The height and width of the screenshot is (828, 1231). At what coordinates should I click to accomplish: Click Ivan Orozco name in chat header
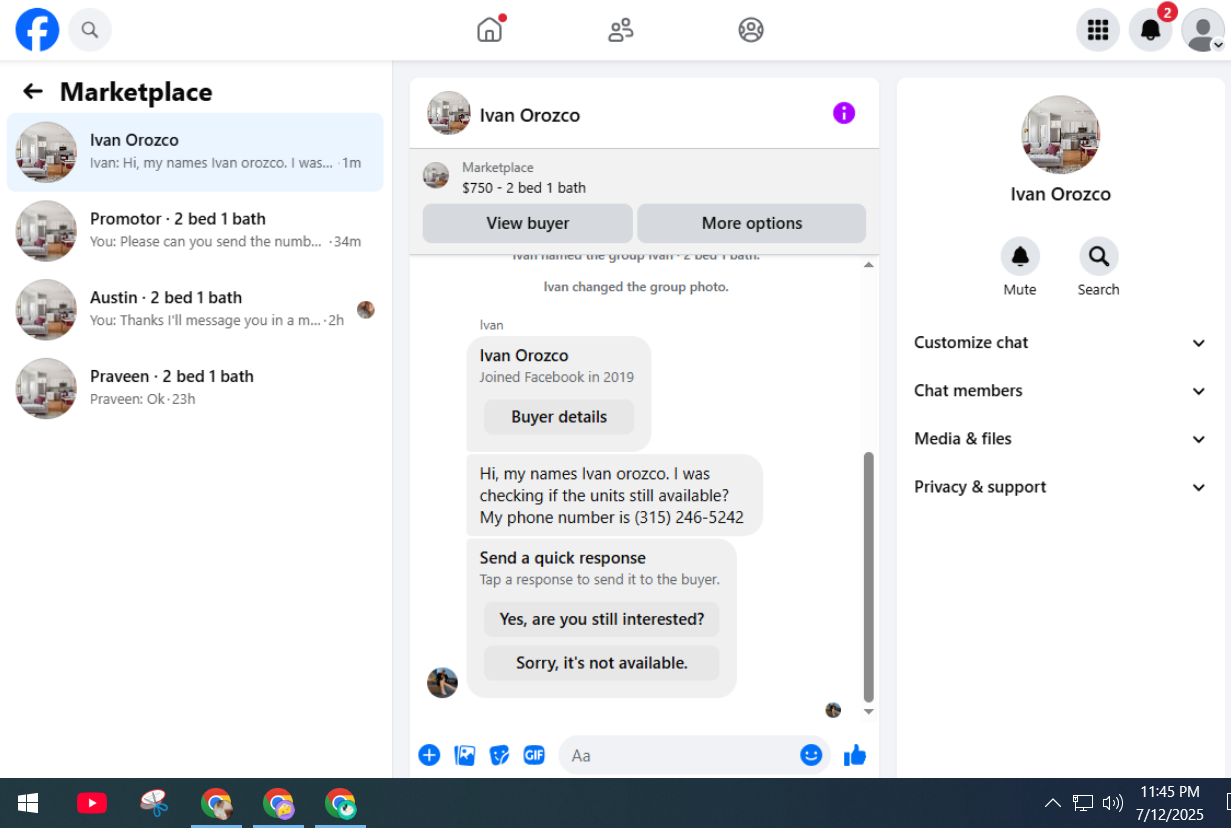click(x=530, y=115)
